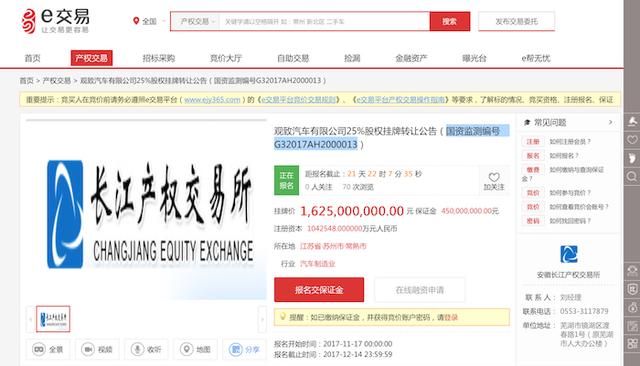Open the 招标采购 navigation tab
640x366 pixels.
158,58
